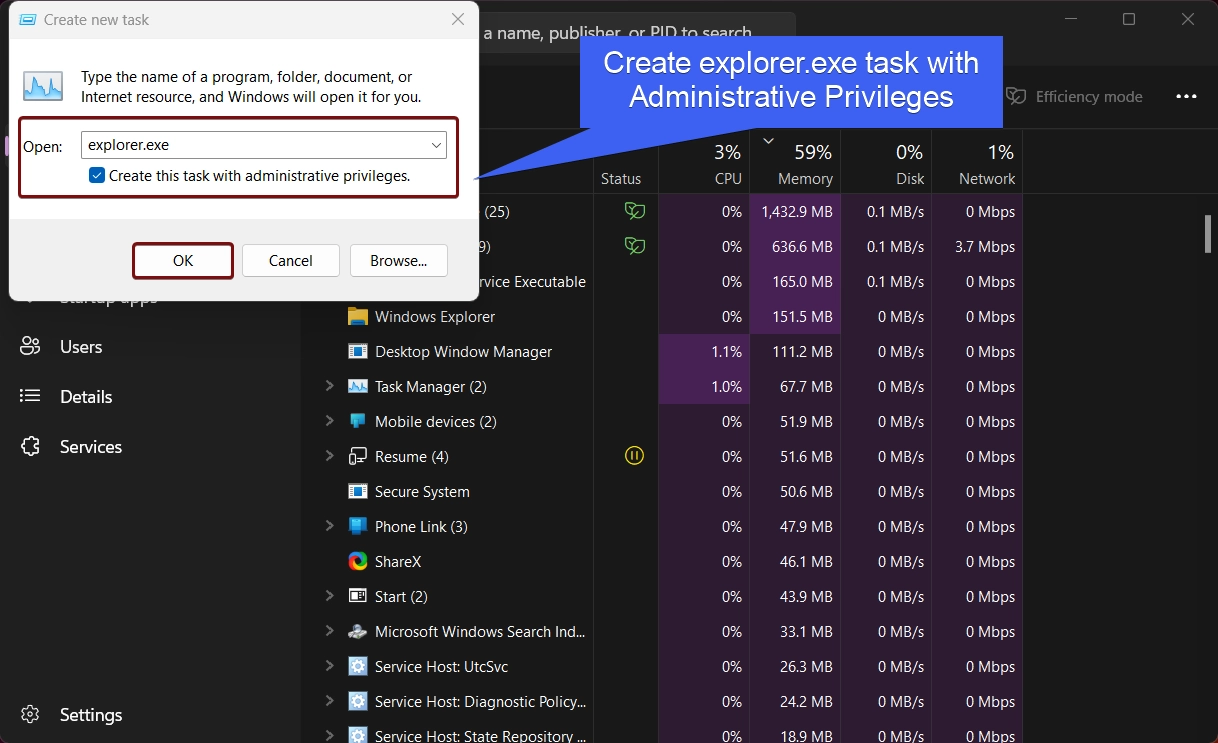1218x743 pixels.
Task: Click the Cancel button in the dialog
Action: coord(291,261)
